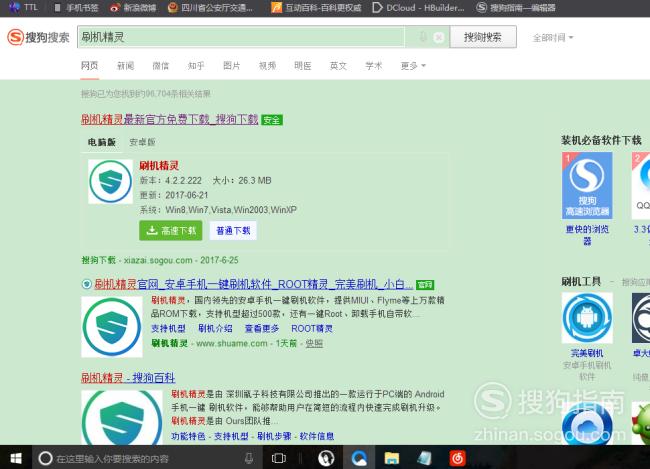Viewport: 650px width, 469px height.
Task: Click the Sogou search logo
Action: point(38,37)
